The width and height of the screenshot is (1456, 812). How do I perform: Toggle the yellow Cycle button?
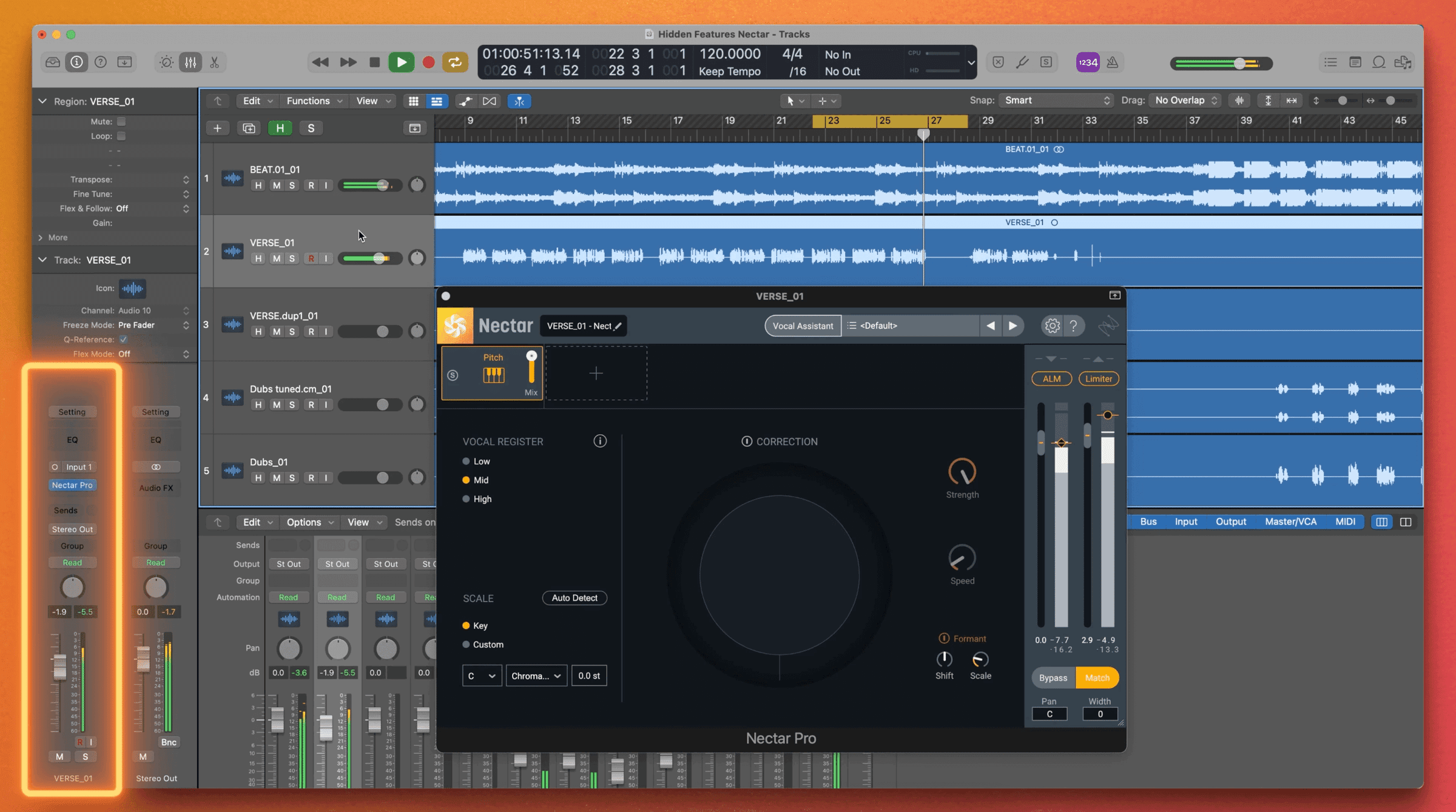[x=455, y=62]
